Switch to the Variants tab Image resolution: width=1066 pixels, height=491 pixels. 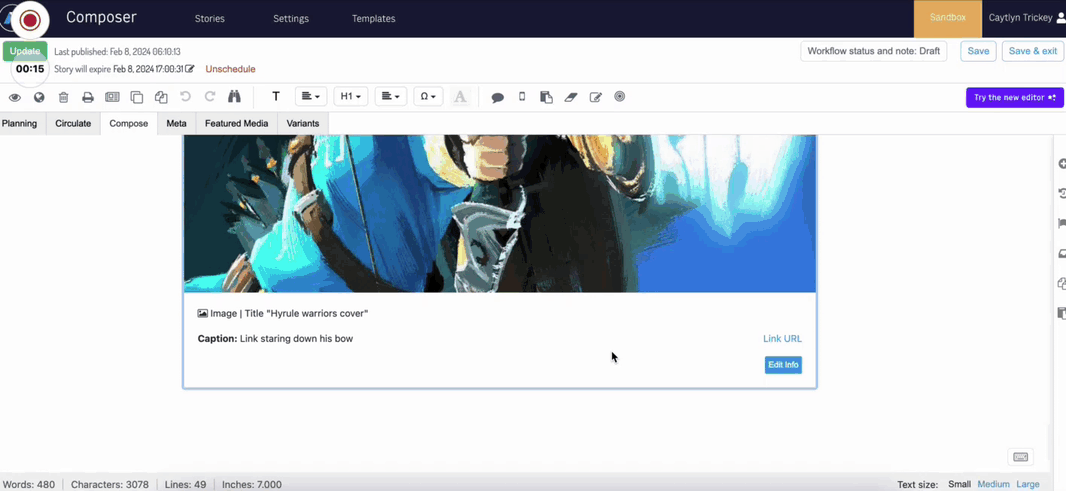click(303, 124)
